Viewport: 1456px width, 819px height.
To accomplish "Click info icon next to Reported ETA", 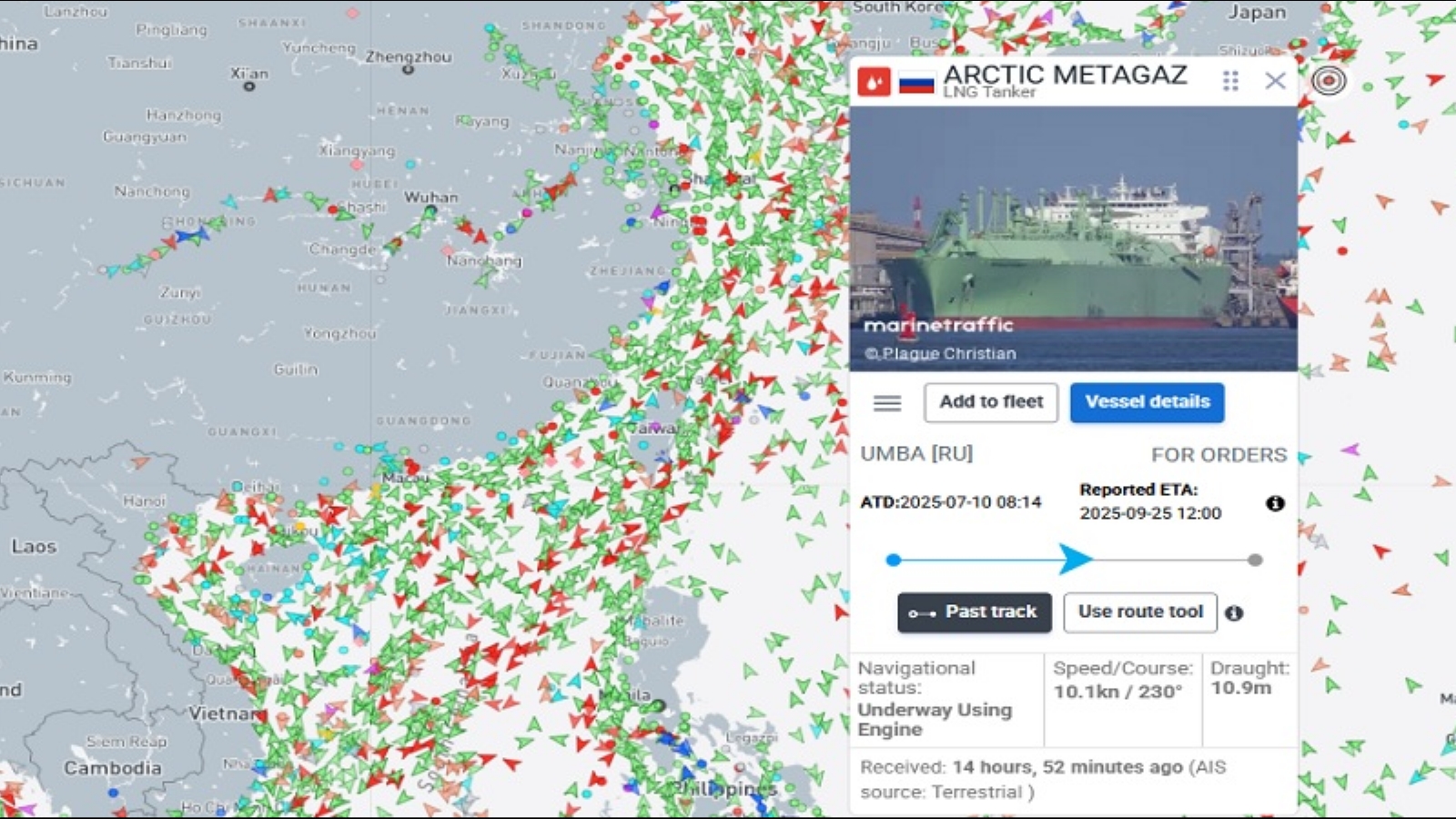I will (x=1276, y=503).
